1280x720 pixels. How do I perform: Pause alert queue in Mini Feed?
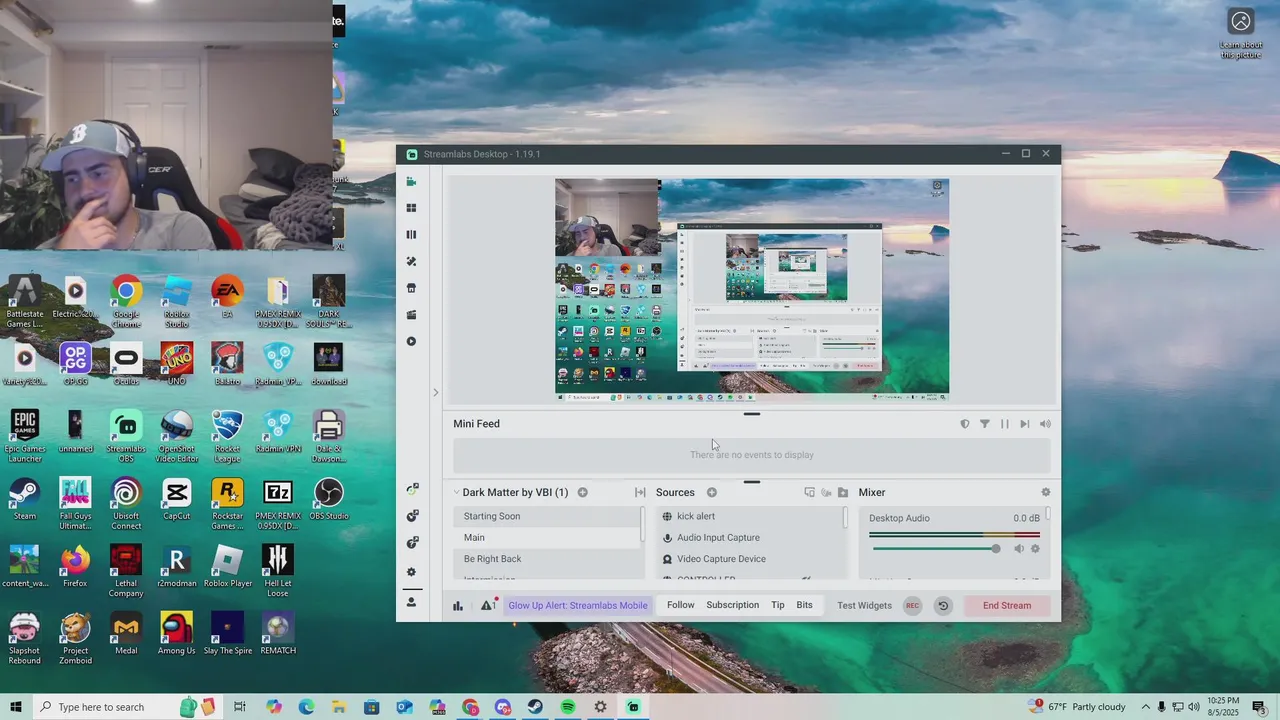point(1005,424)
